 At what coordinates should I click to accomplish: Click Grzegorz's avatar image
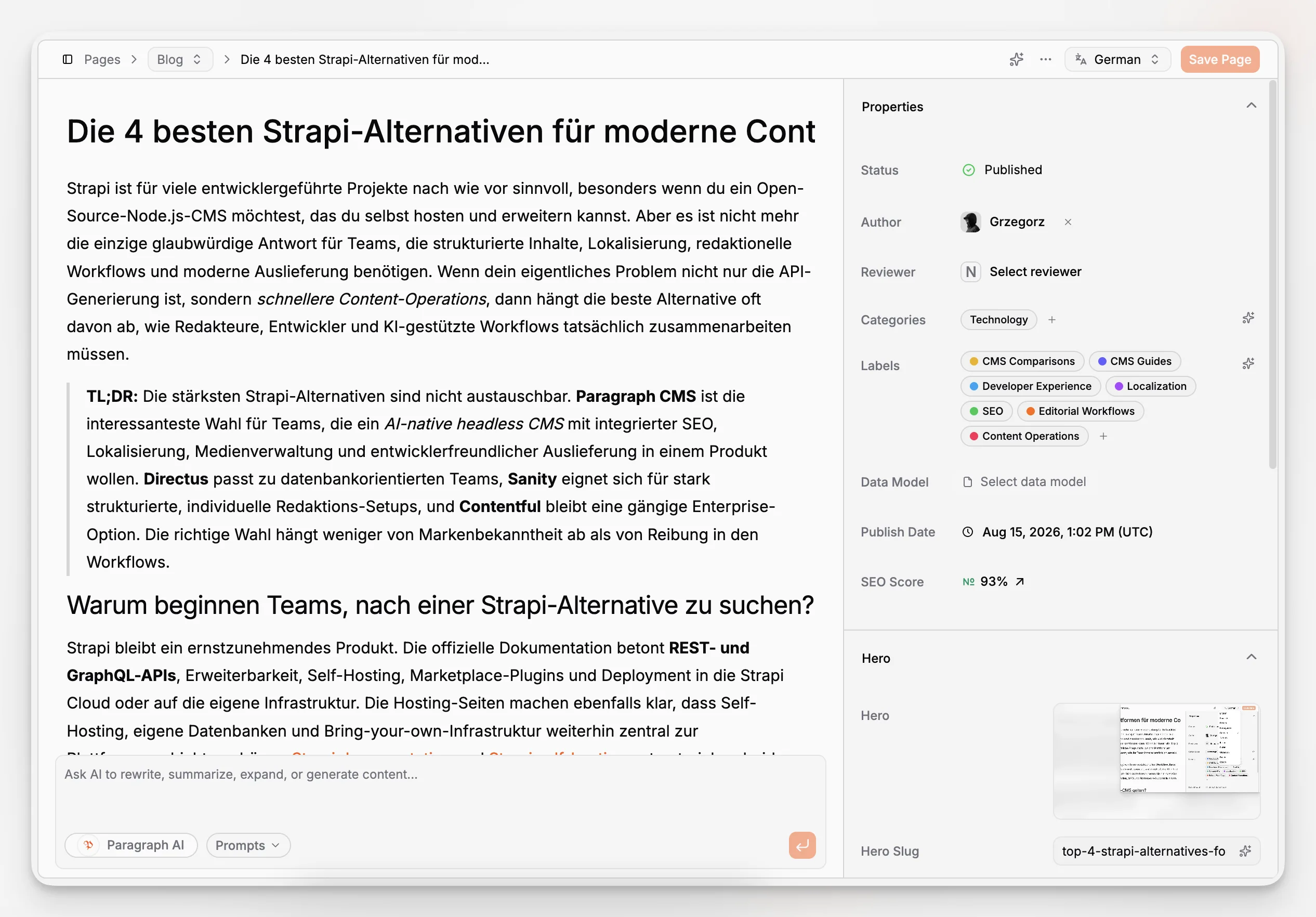[971, 222]
